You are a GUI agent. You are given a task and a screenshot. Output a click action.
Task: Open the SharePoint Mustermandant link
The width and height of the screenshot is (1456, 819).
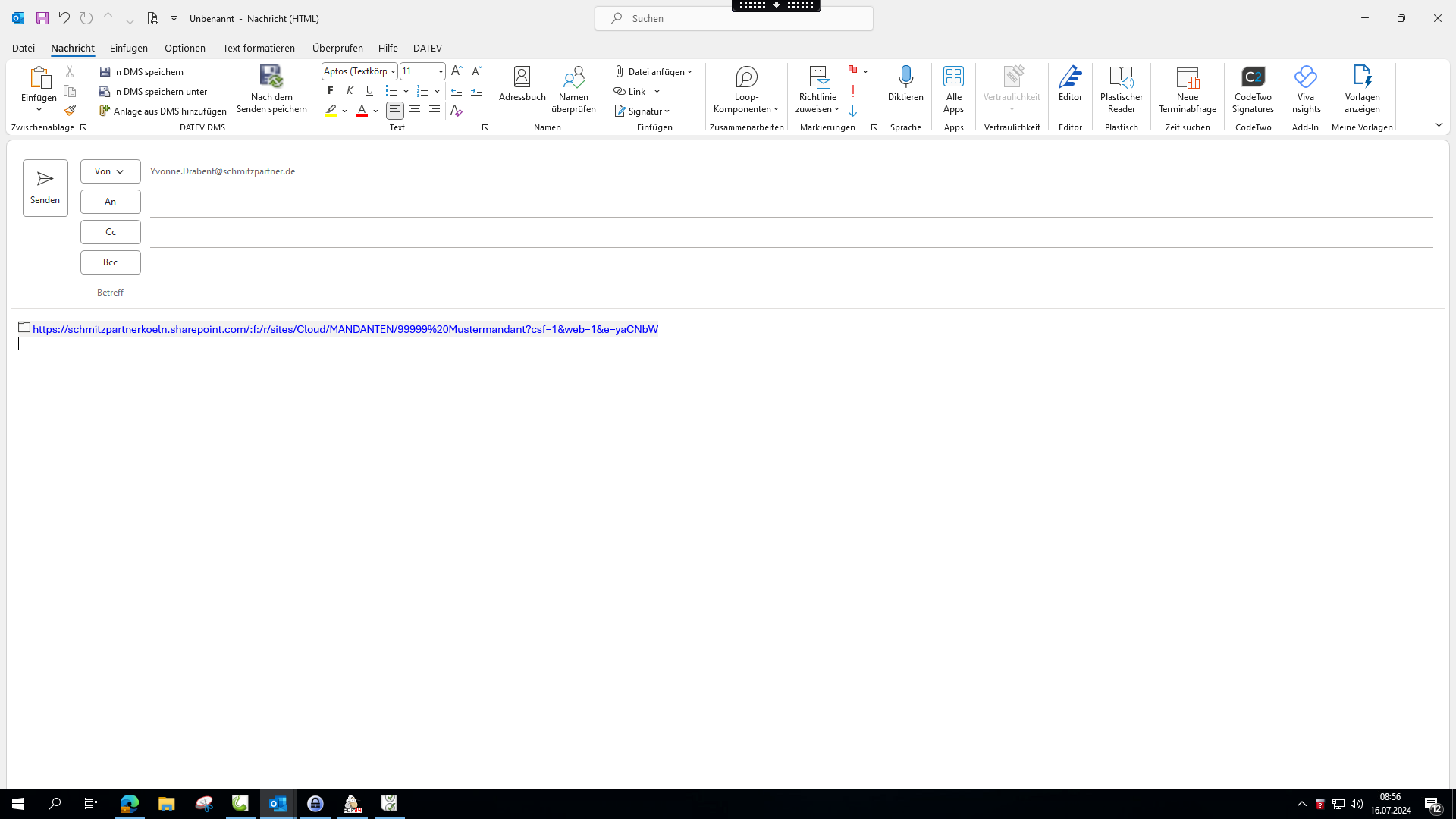(x=344, y=329)
